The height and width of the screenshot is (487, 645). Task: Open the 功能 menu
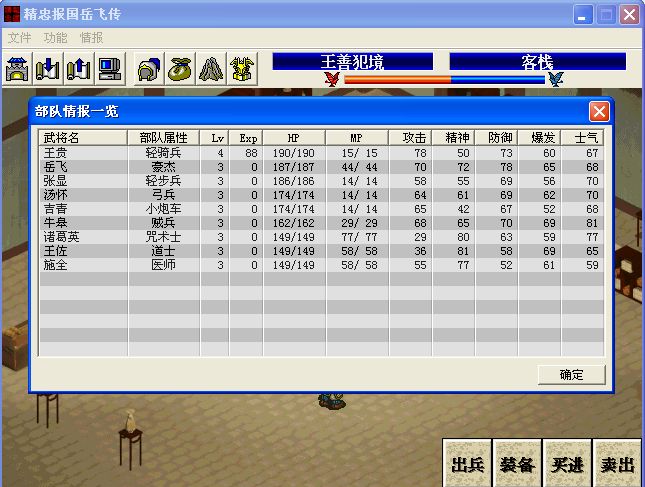point(56,37)
